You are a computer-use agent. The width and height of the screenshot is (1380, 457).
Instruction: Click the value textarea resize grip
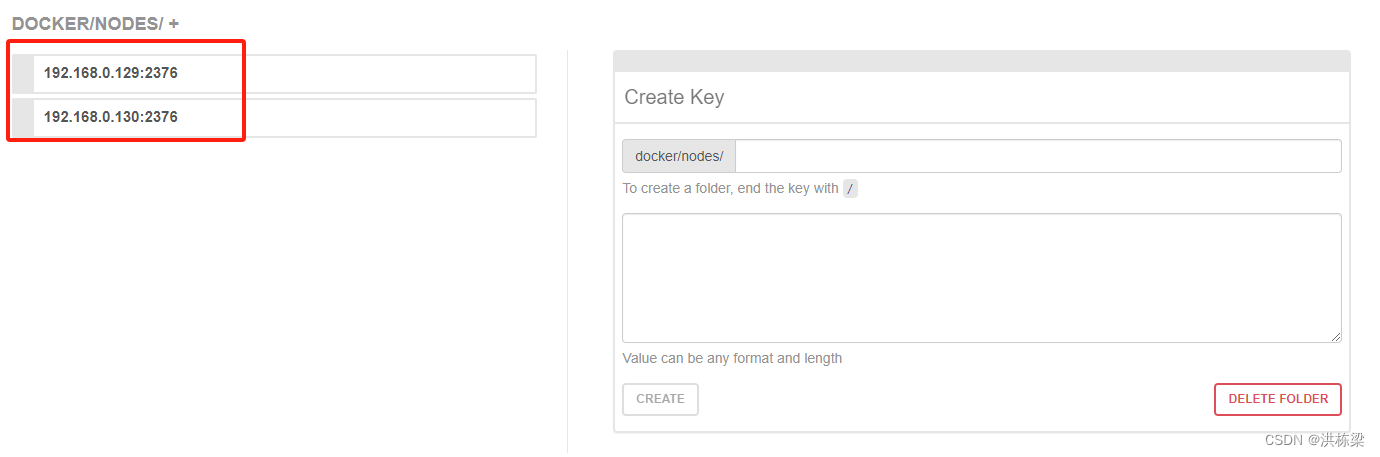click(1335, 337)
